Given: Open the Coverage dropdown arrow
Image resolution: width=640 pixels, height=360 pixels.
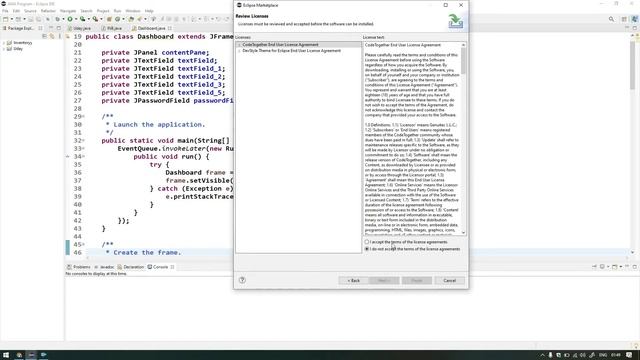Looking at the screenshot, I should tap(89, 19).
